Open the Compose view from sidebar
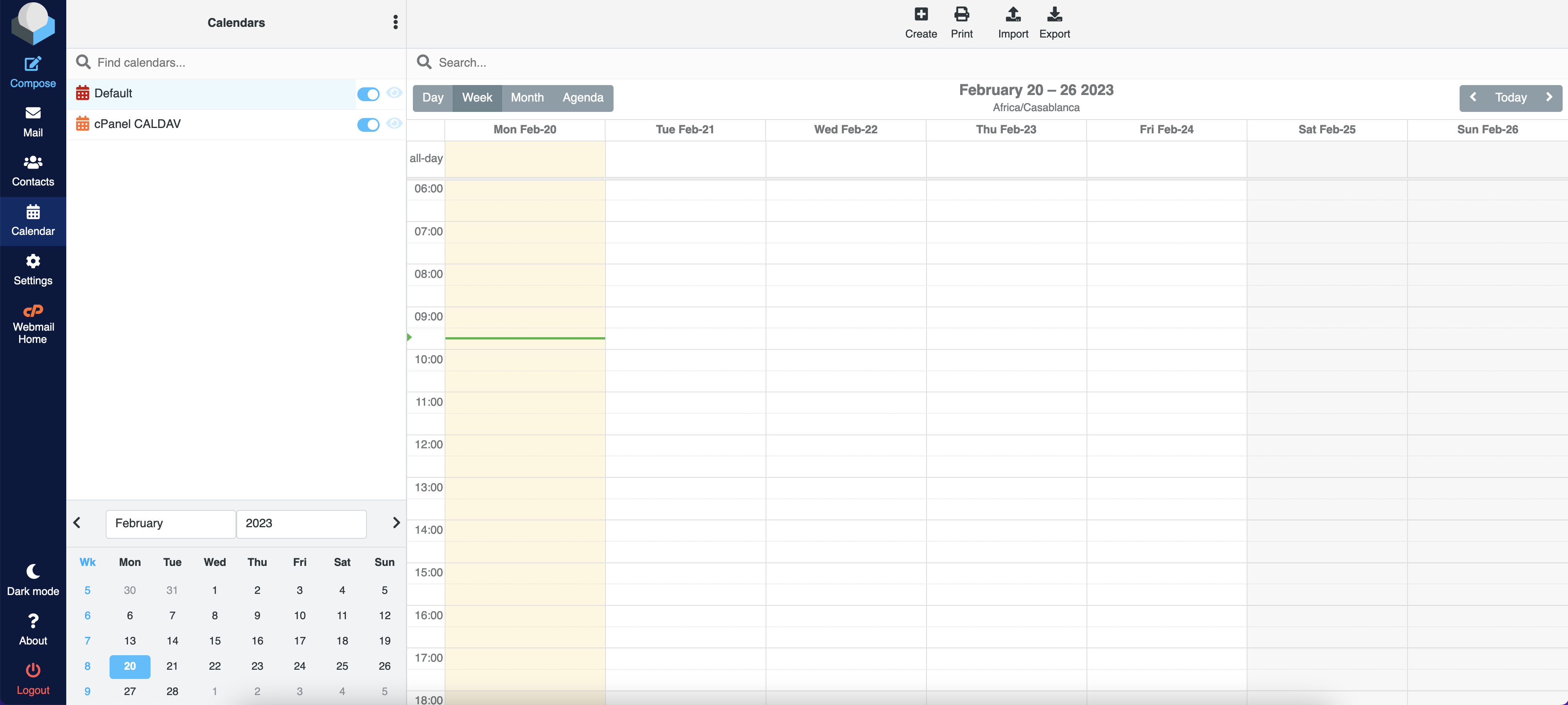This screenshot has height=705, width=1568. [32, 71]
